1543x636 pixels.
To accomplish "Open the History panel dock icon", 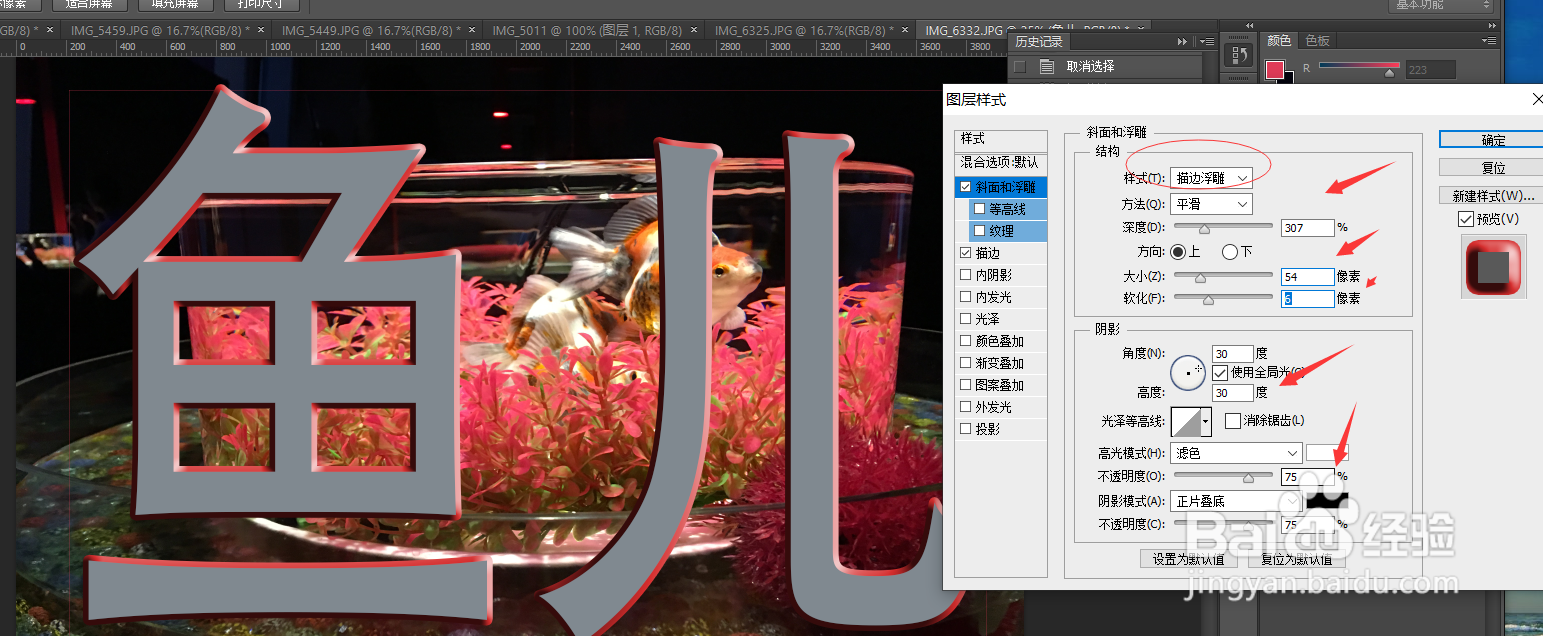I will click(1240, 55).
